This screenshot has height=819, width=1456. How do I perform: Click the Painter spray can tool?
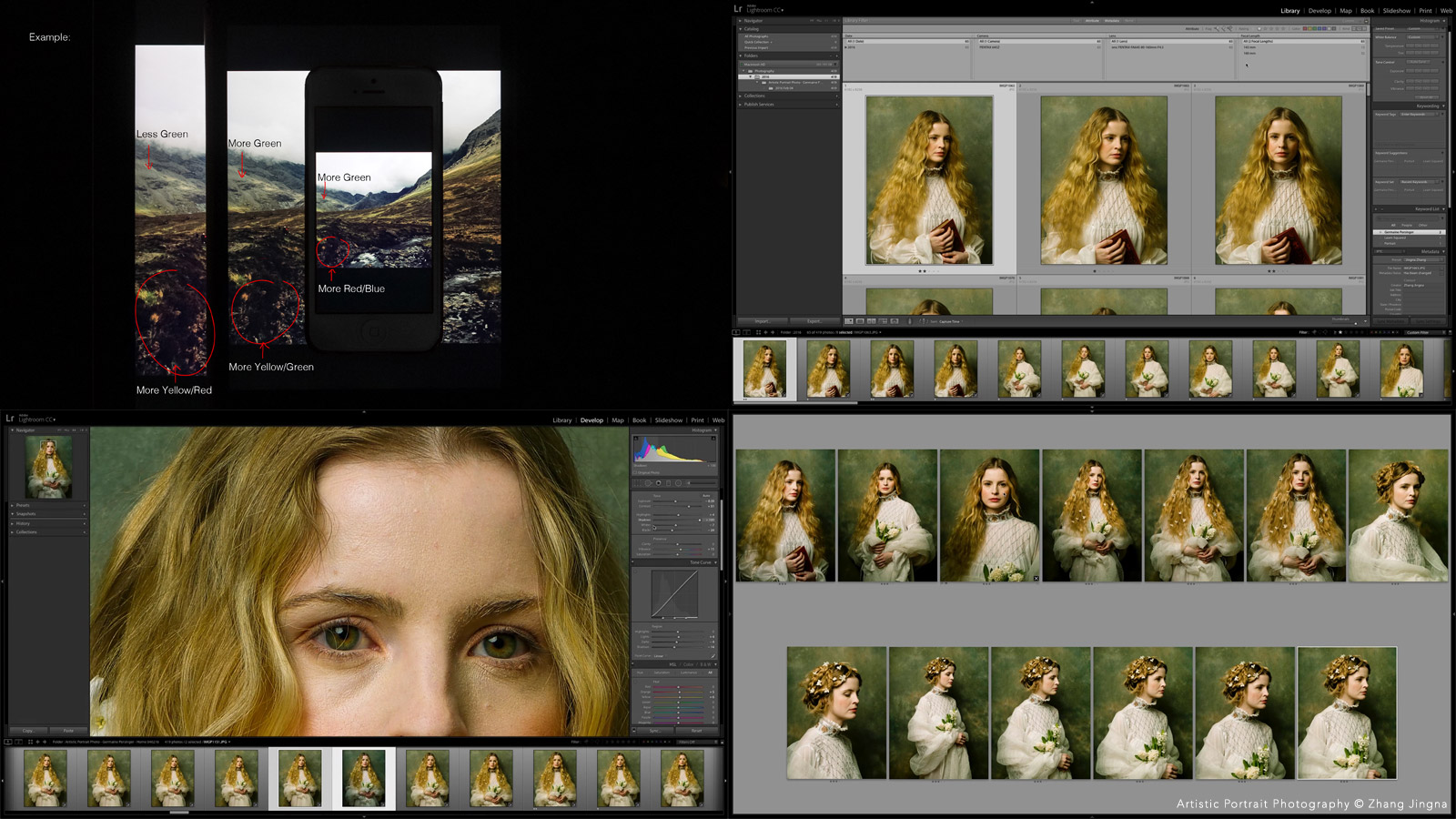(x=910, y=321)
